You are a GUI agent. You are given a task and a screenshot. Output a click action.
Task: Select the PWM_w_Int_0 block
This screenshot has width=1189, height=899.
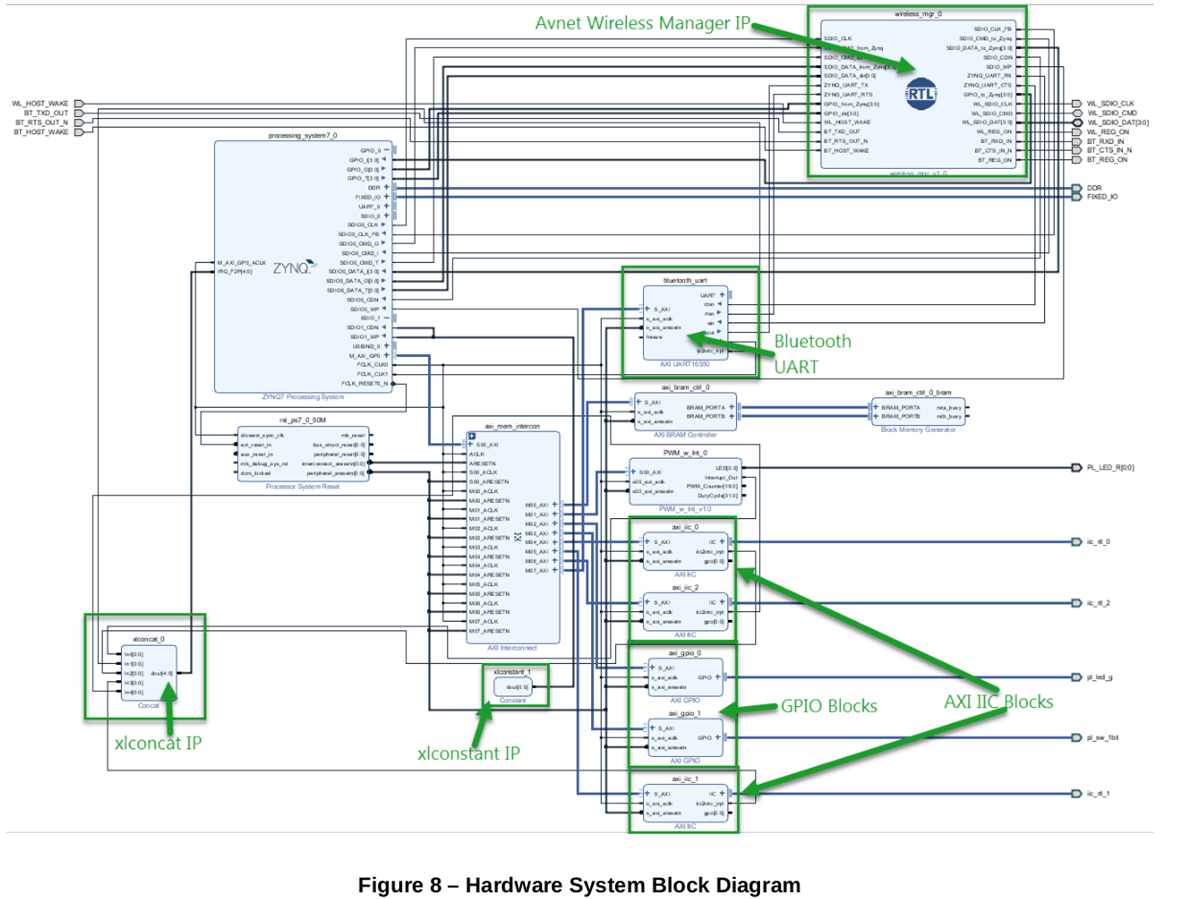coord(685,481)
